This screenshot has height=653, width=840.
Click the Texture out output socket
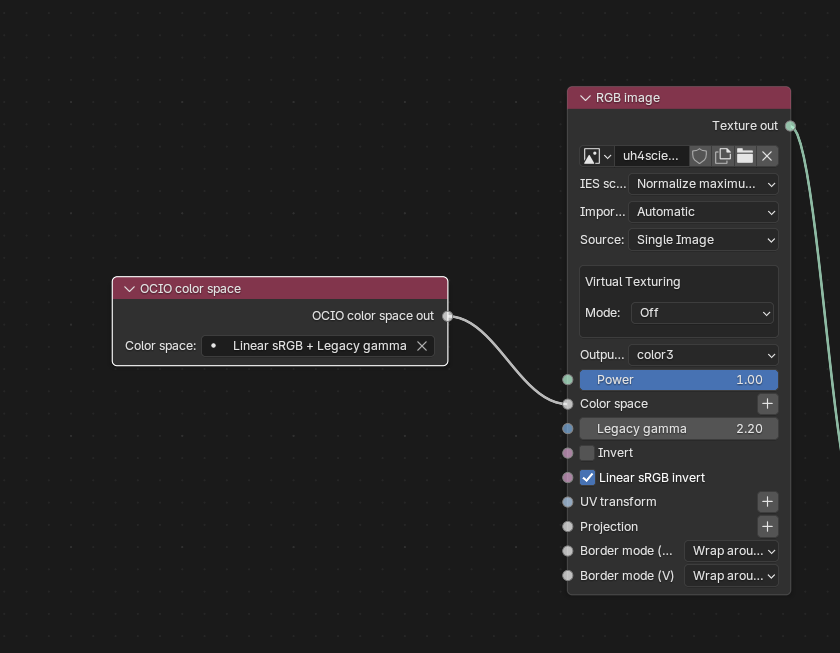pyautogui.click(x=790, y=126)
